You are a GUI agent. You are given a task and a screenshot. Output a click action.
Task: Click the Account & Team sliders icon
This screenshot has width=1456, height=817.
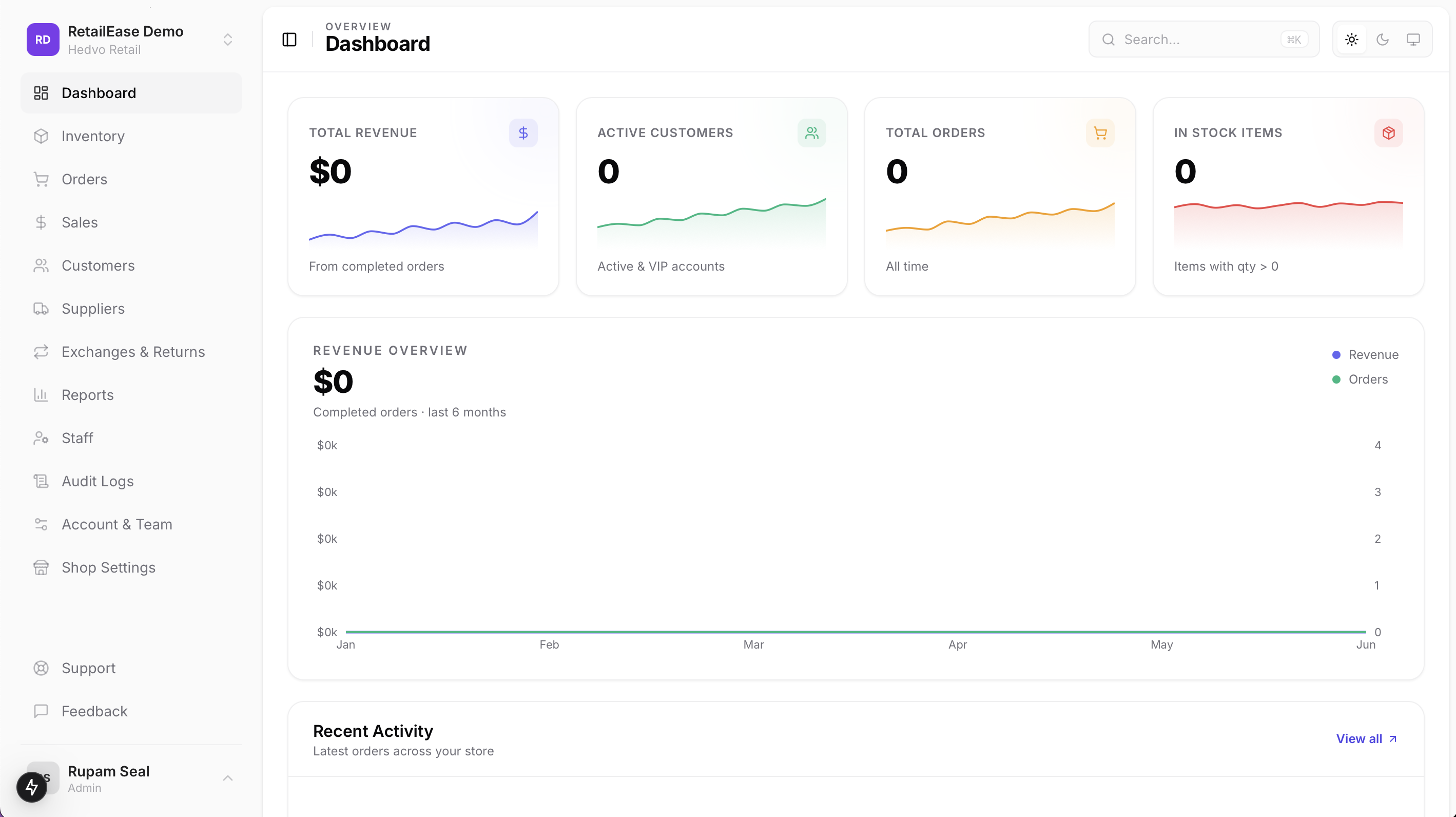(x=41, y=524)
